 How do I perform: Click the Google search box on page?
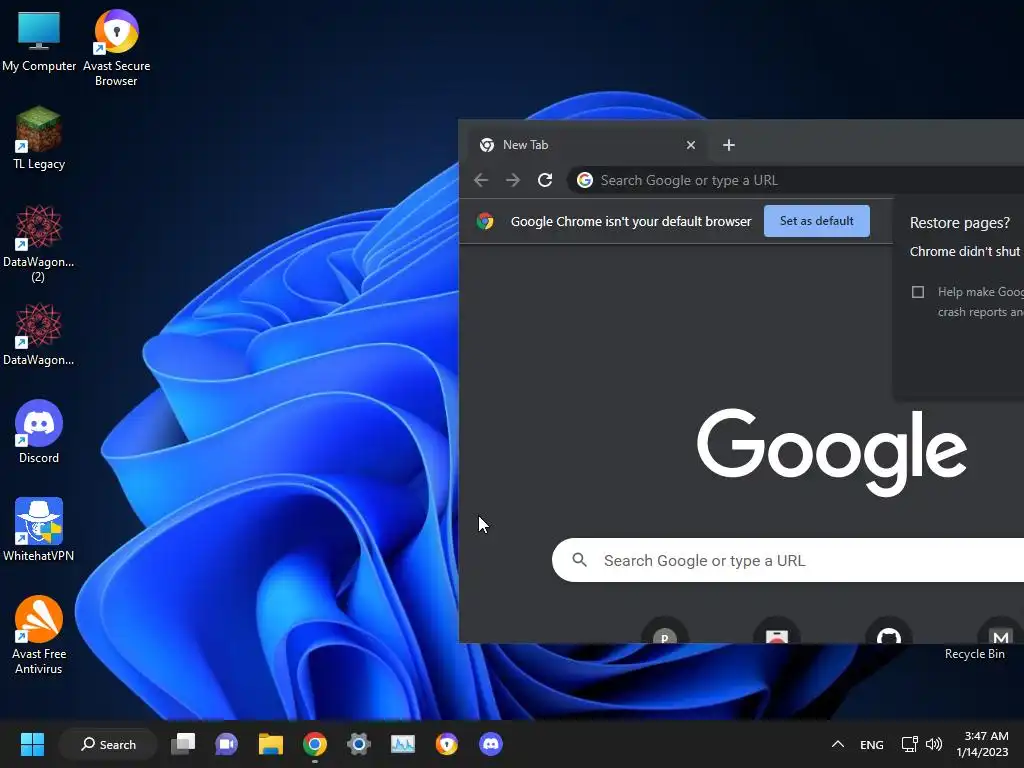(788, 560)
